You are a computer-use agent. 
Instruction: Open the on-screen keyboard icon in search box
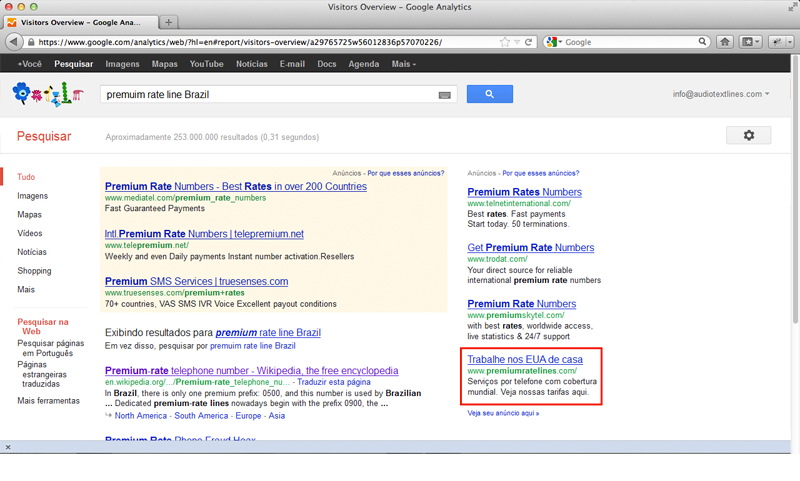tap(444, 95)
